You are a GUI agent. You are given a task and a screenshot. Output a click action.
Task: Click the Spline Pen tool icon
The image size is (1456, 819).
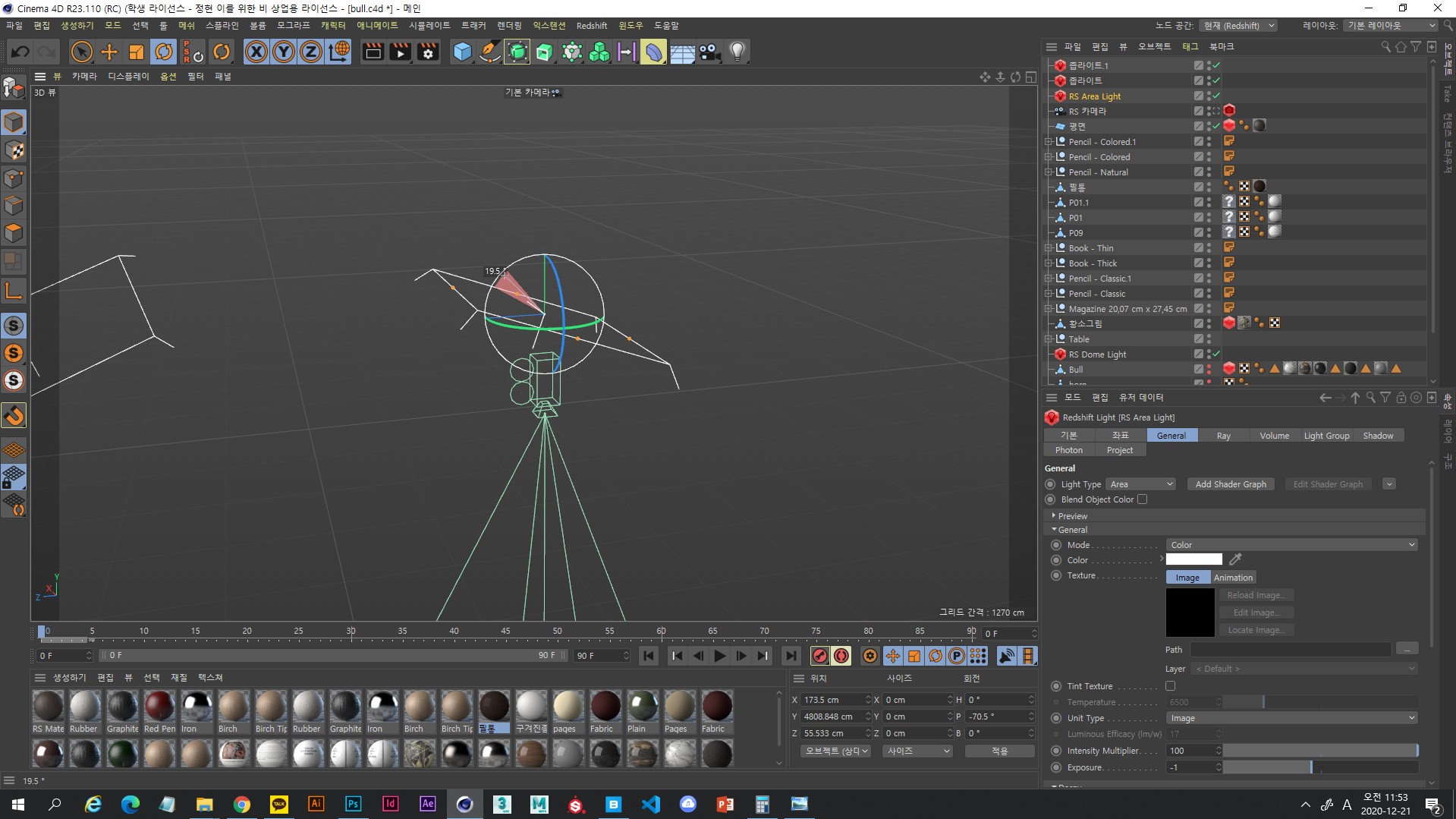(x=490, y=52)
